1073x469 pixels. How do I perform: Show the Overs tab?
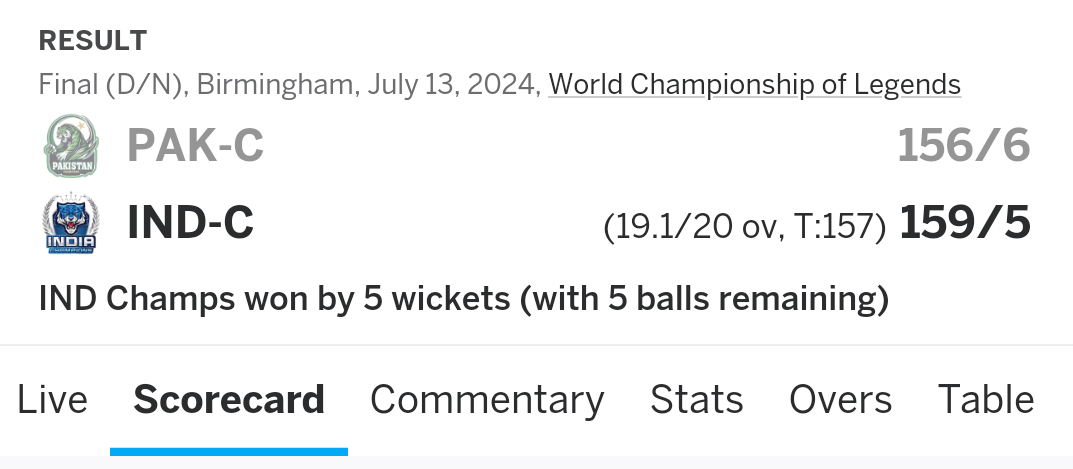(840, 400)
